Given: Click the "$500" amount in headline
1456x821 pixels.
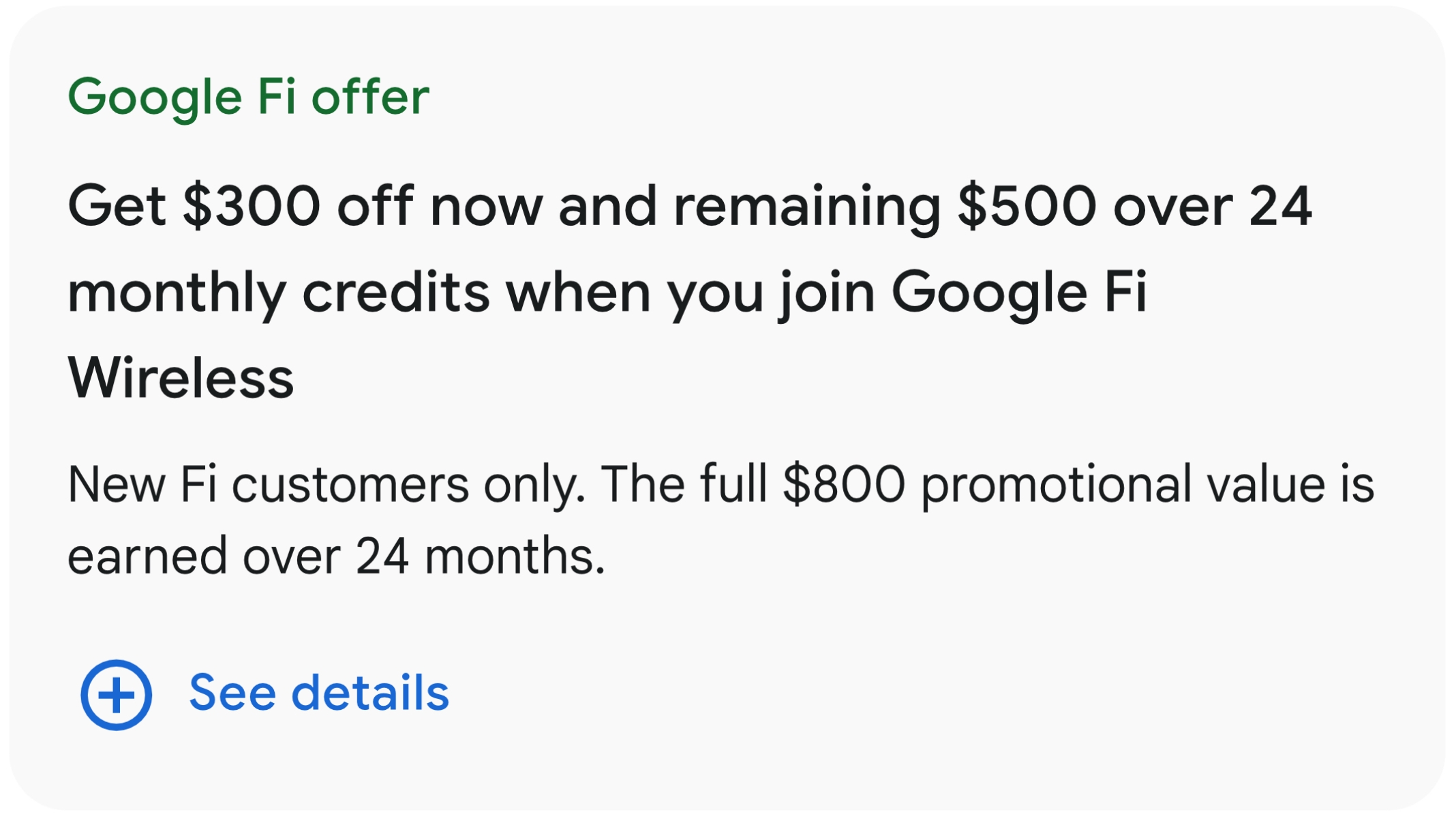Looking at the screenshot, I should click(x=1027, y=206).
